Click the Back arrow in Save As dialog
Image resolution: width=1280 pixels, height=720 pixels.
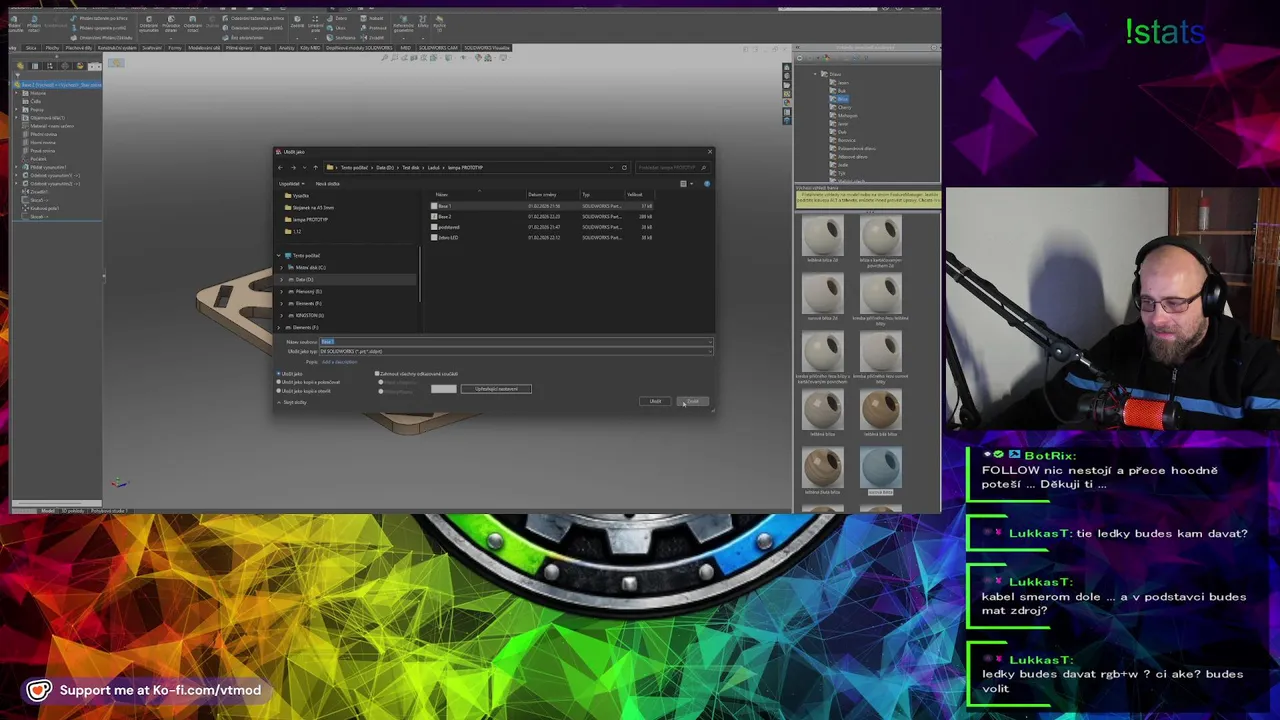coord(280,167)
